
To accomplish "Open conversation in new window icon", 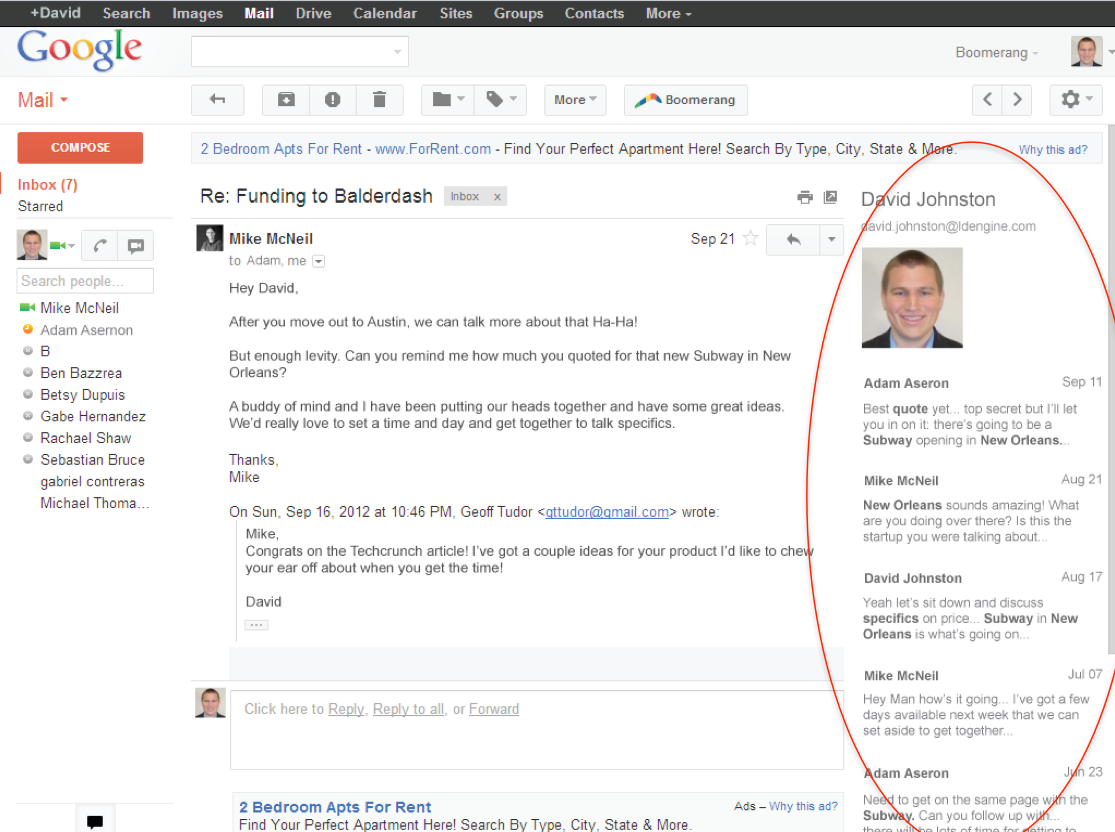I will pos(830,197).
